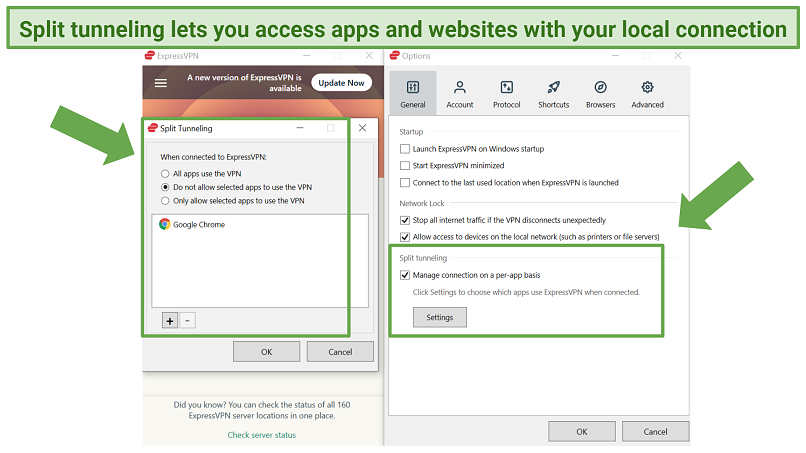Toggle Allow access to local network devices
This screenshot has height=453, width=806.
(x=405, y=237)
